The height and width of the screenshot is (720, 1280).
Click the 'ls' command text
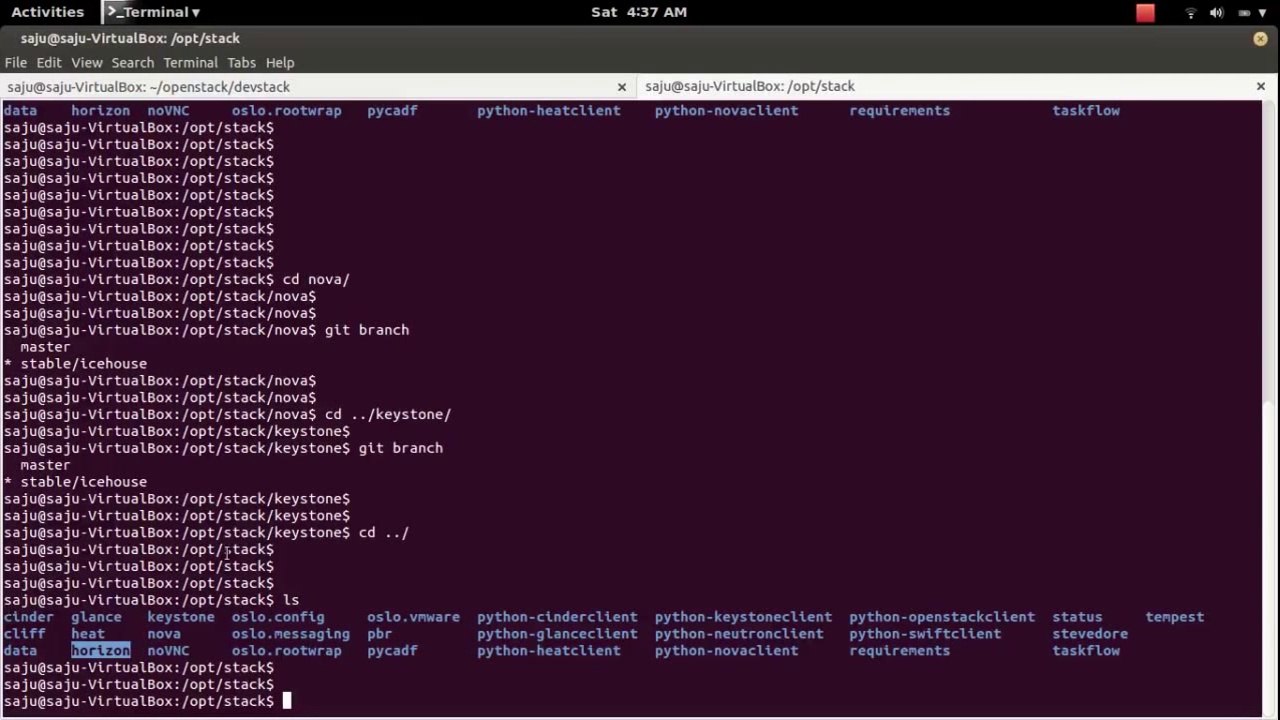(291, 600)
